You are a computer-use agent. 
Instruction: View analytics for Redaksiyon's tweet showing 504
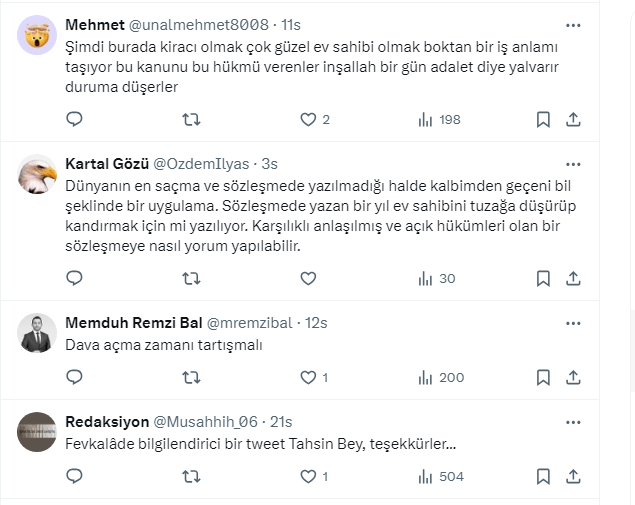coord(439,477)
